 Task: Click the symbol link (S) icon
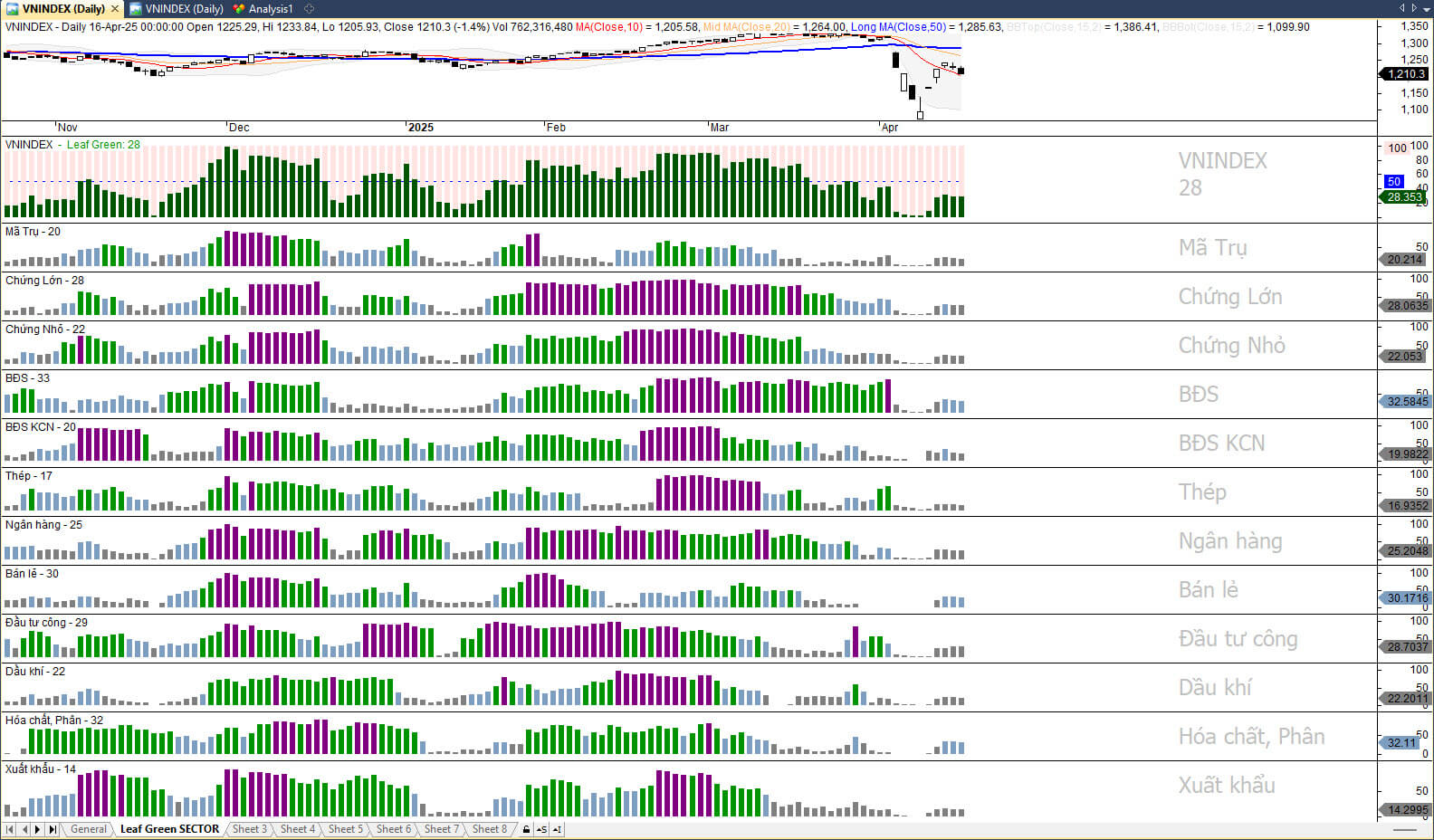tap(541, 829)
